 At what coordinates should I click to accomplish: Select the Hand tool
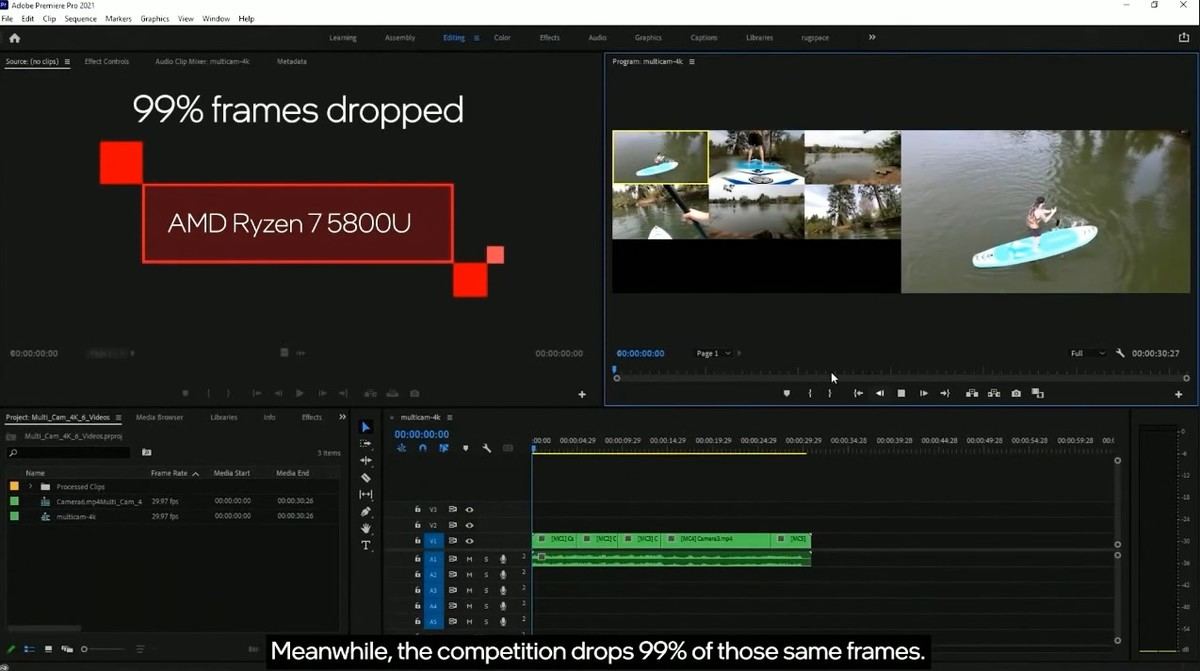tap(365, 528)
